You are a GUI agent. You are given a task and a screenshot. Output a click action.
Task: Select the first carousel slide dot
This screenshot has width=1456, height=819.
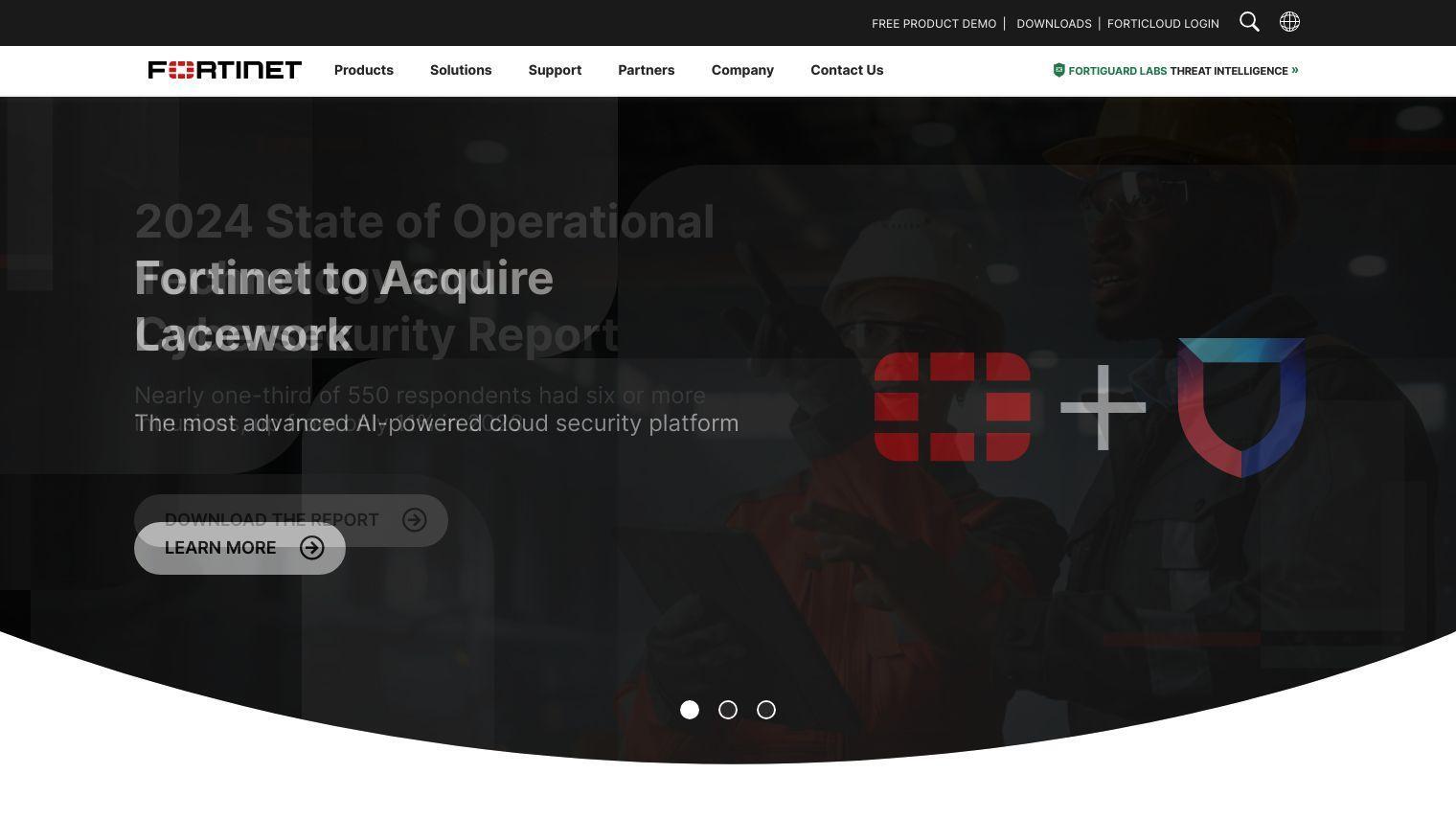690,710
